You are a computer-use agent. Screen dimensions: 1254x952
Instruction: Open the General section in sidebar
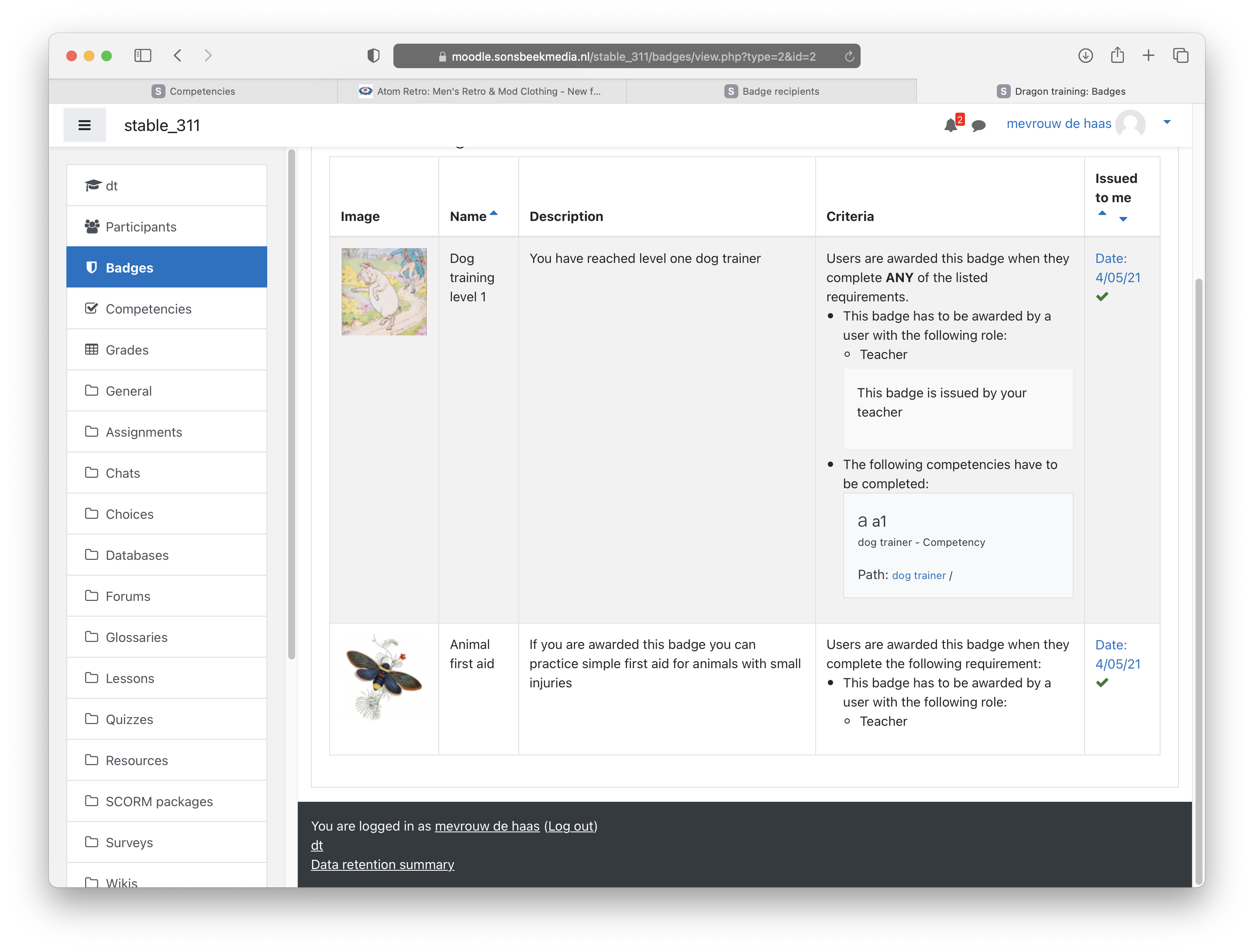coord(167,391)
